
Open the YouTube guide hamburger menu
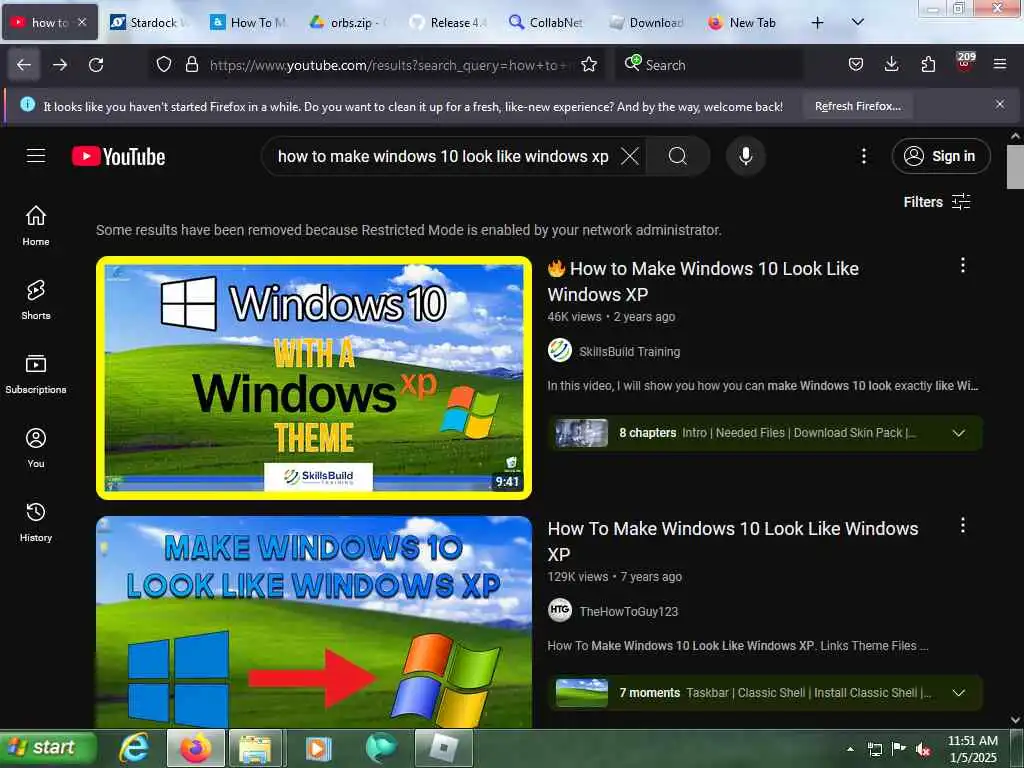tap(36, 155)
